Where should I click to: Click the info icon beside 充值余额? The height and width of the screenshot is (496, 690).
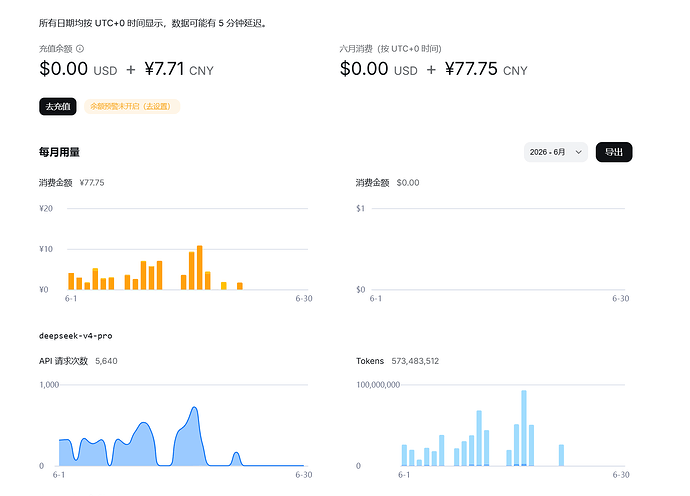tap(80, 49)
